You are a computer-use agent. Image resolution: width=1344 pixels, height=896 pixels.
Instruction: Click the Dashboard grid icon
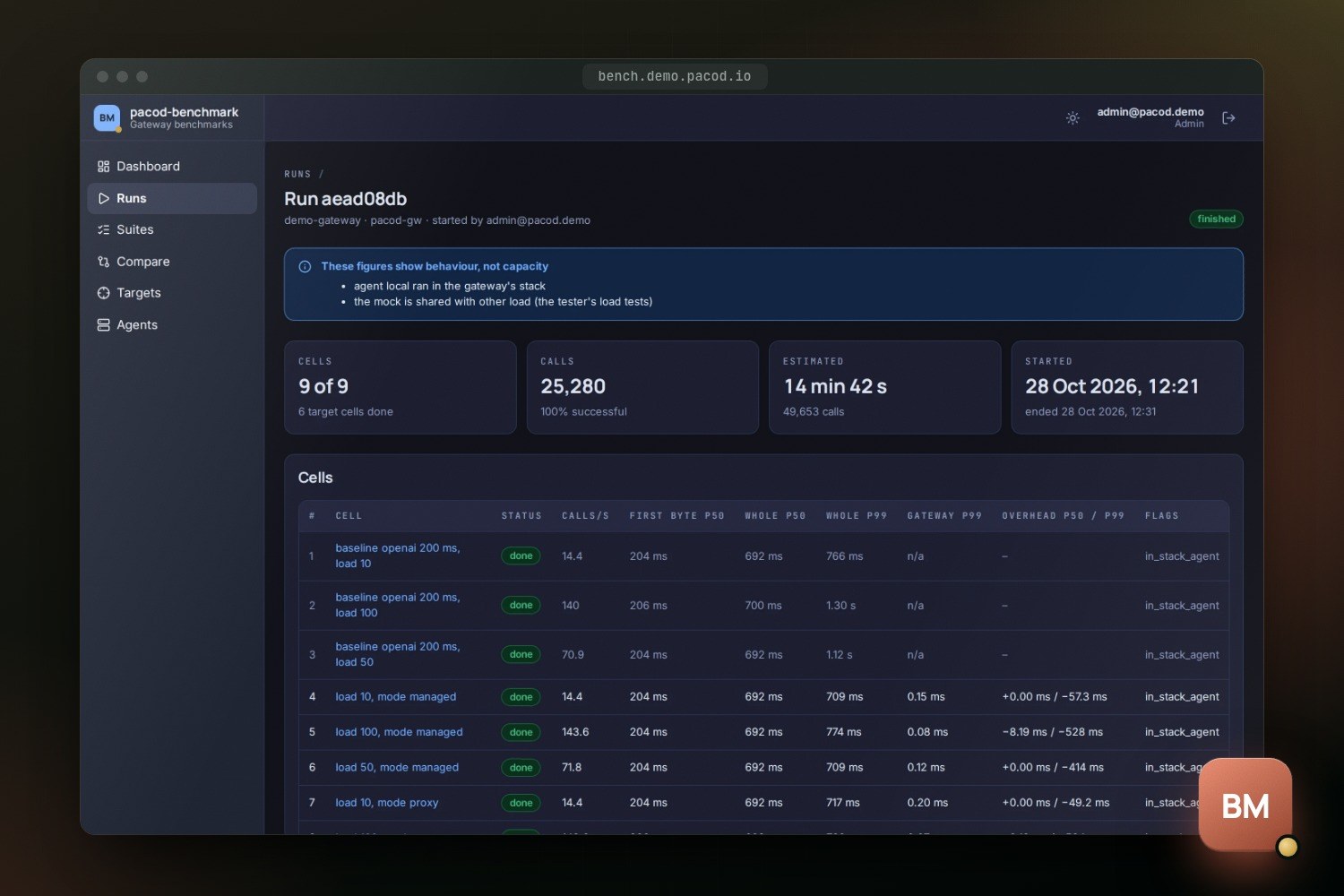pyautogui.click(x=103, y=167)
